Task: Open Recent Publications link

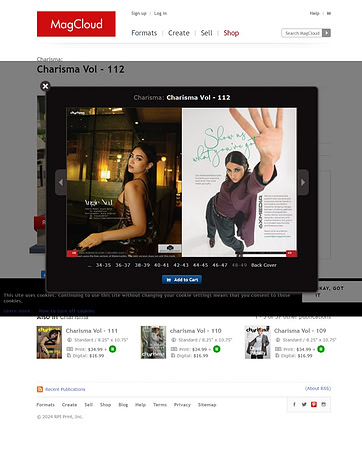Action: tap(65, 389)
